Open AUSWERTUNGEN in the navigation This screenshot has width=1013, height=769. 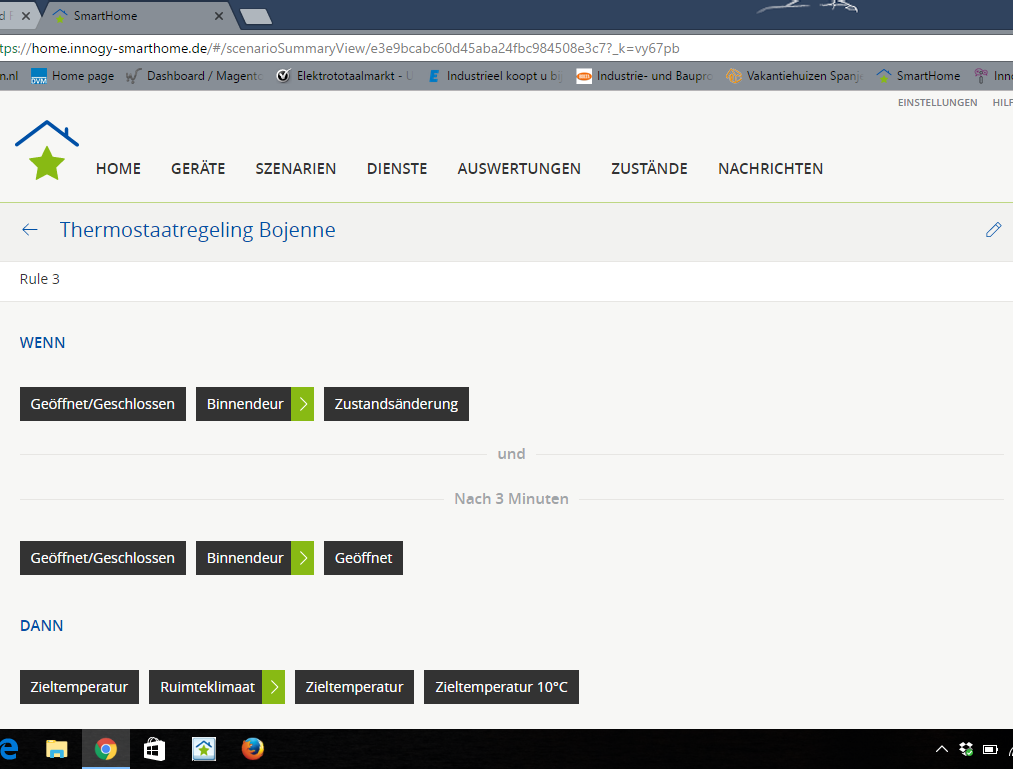(x=519, y=169)
